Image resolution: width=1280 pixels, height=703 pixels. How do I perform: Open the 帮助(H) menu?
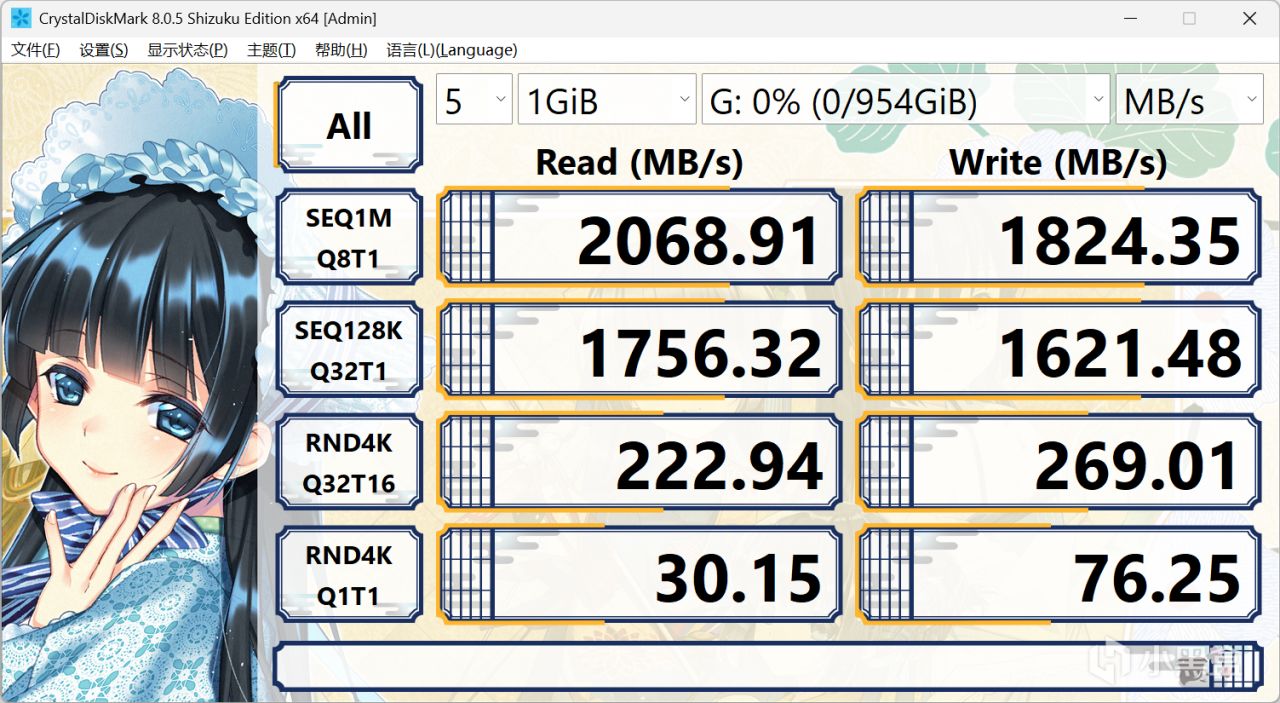tap(341, 50)
